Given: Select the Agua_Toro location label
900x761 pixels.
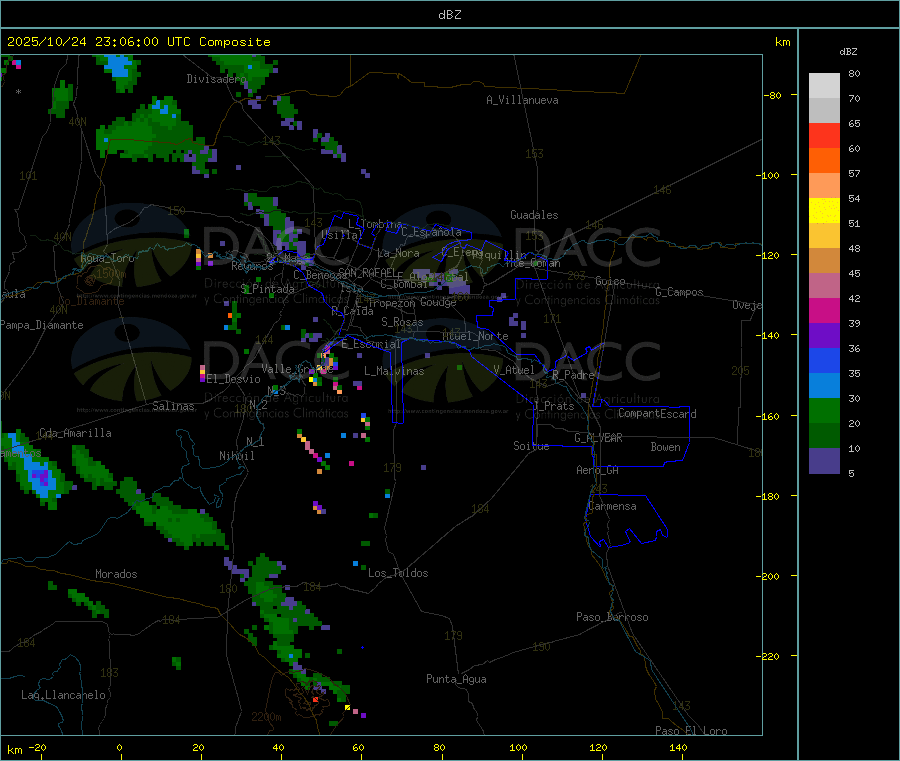Looking at the screenshot, I should 107,258.
